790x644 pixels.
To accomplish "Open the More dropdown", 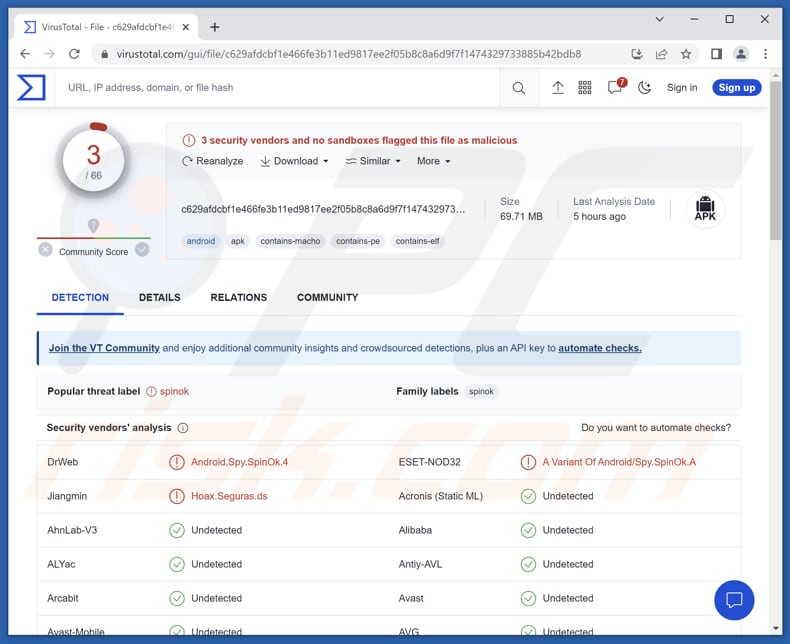I will click(x=433, y=161).
